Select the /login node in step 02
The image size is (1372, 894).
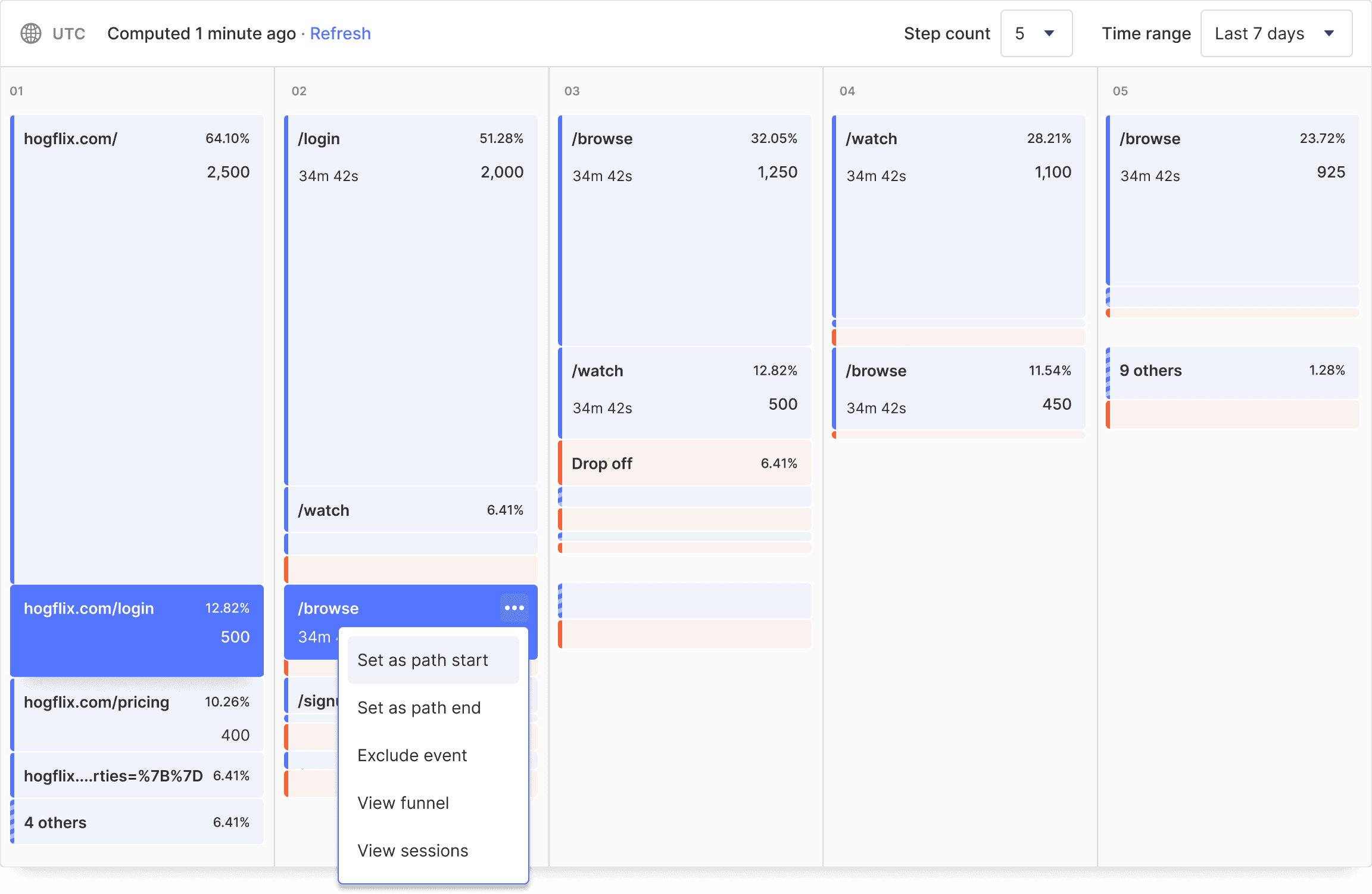[x=411, y=298]
